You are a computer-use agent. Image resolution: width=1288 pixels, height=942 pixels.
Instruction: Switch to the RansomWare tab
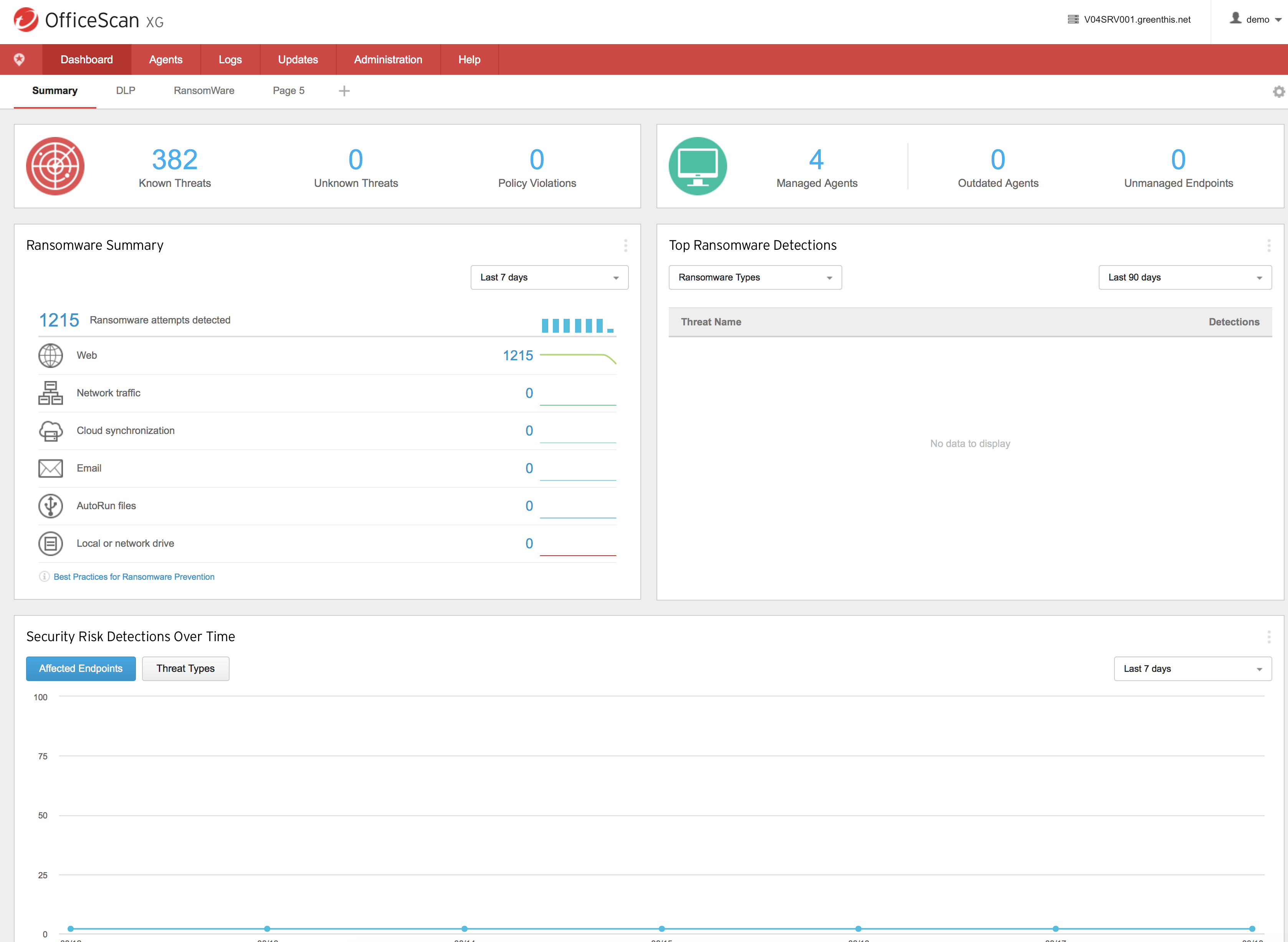(204, 91)
